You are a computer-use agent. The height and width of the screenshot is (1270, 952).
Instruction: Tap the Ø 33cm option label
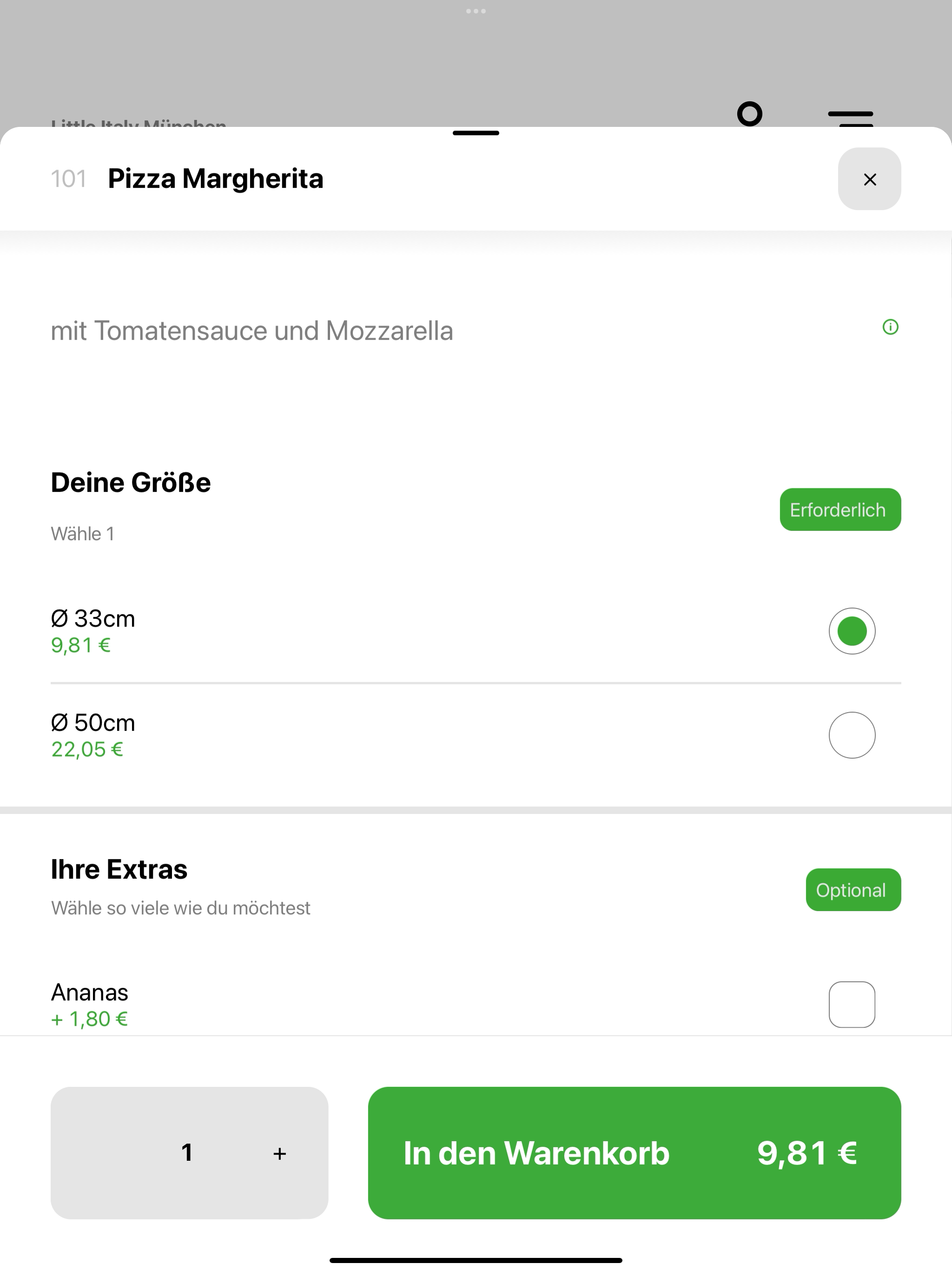pos(93,619)
